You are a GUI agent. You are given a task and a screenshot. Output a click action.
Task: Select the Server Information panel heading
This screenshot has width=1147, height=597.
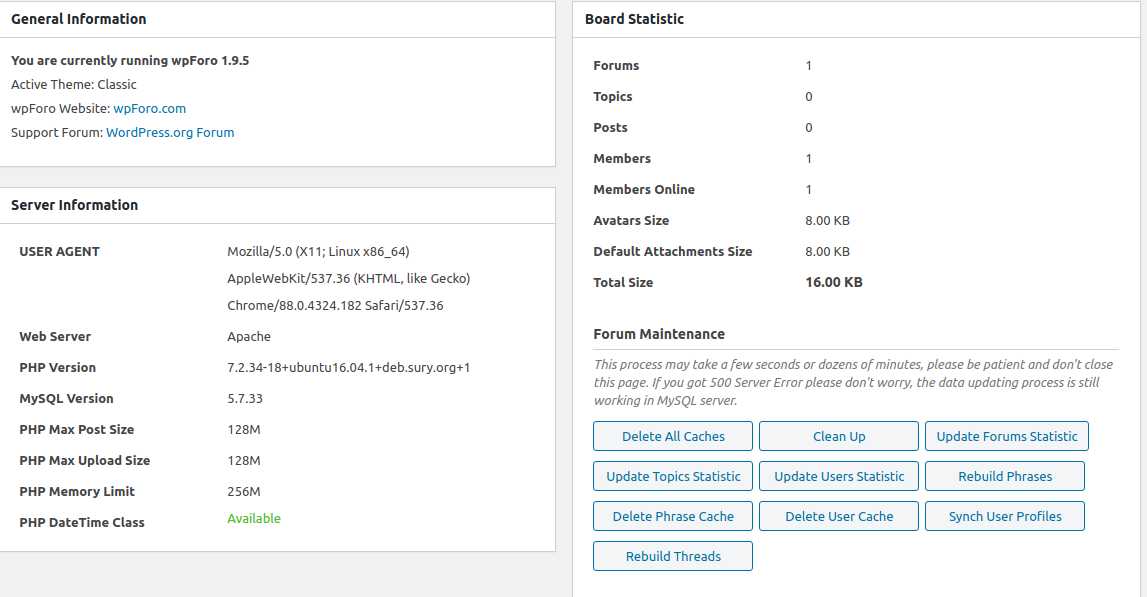tap(74, 205)
